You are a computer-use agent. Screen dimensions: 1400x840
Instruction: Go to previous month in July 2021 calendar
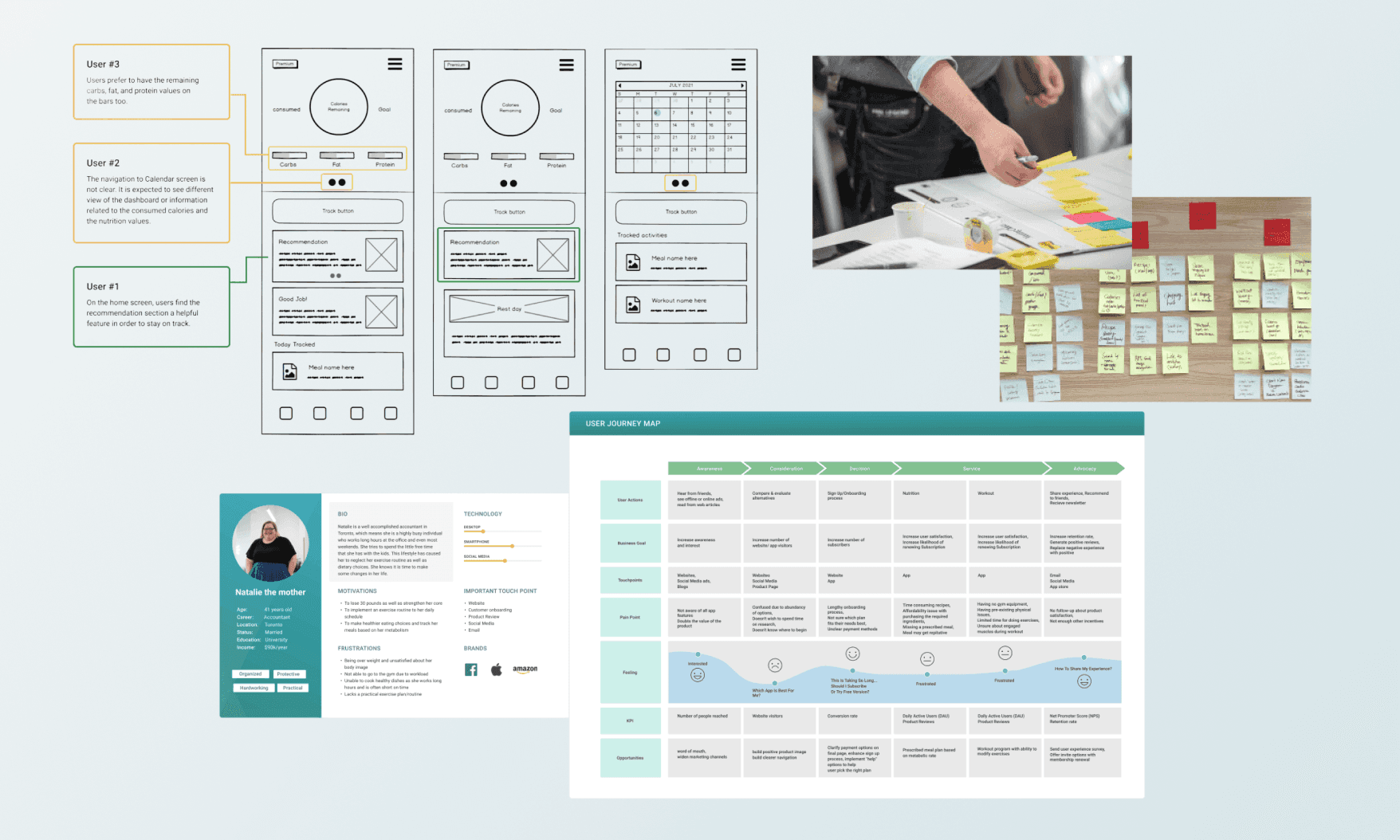point(620,85)
